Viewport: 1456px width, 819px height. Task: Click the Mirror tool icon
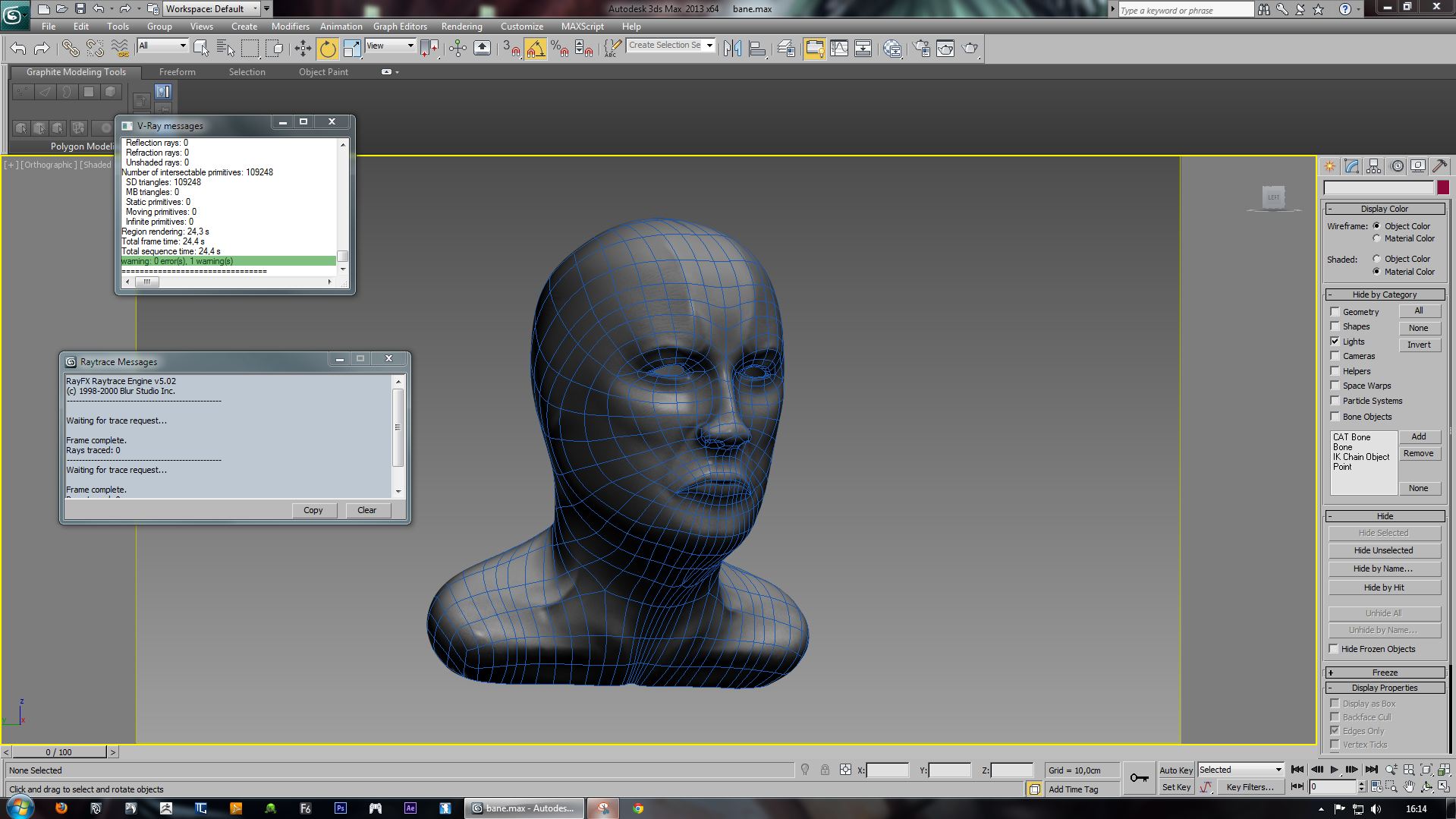pos(732,49)
